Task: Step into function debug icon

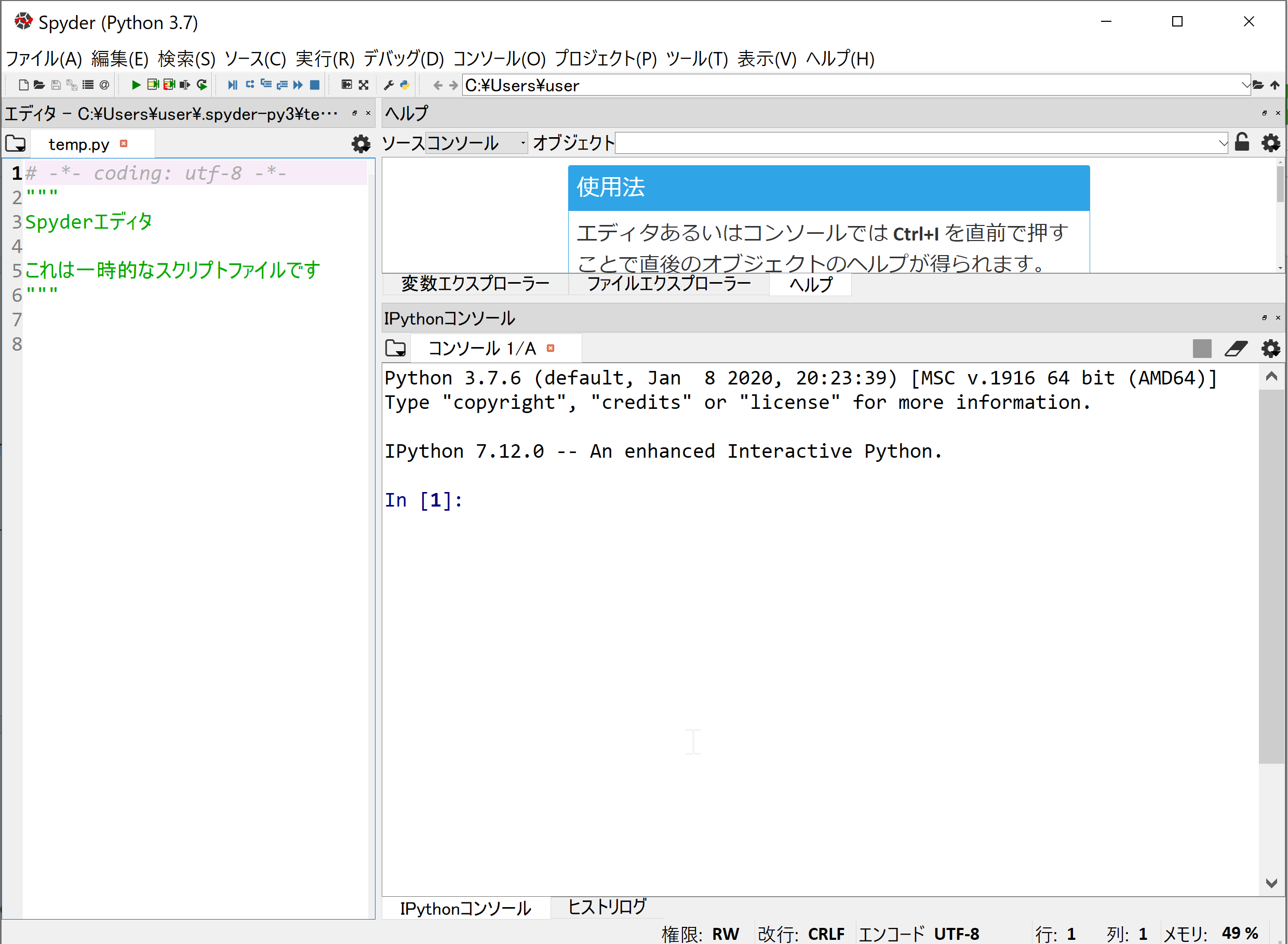Action: point(266,85)
